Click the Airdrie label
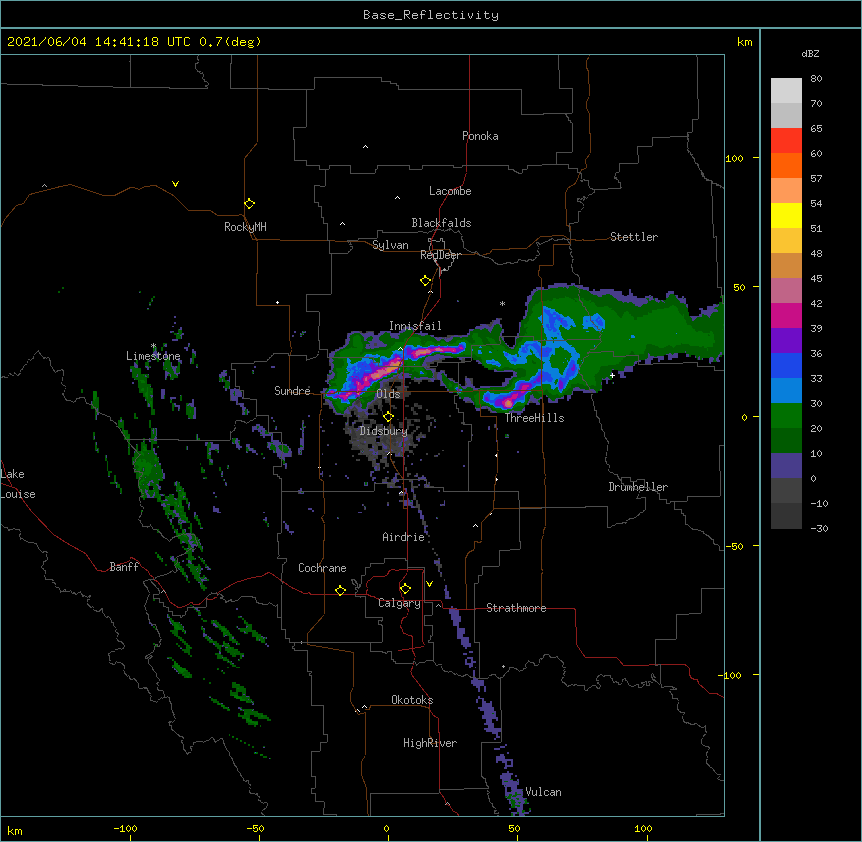Screen dimensions: 862x842 403,537
